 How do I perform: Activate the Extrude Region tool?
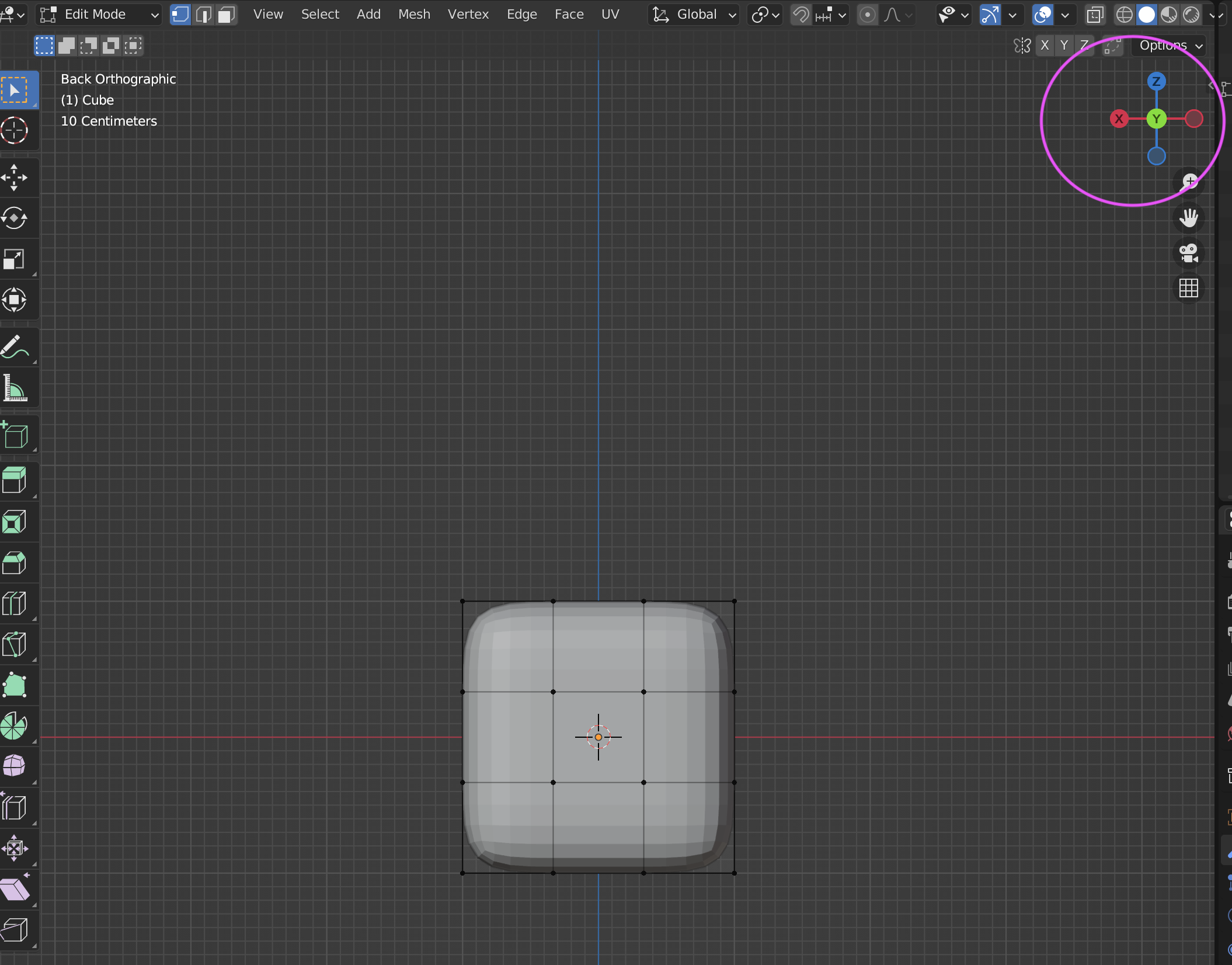[x=15, y=481]
